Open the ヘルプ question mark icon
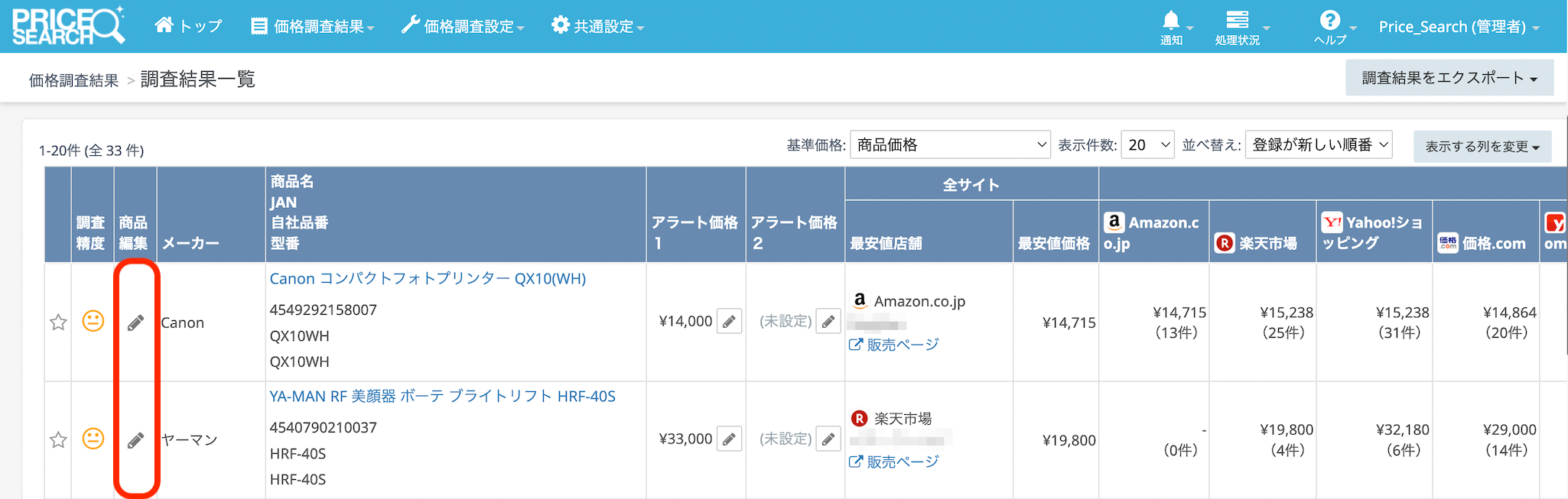Screen dimensions: 1568x499 click(1330, 21)
